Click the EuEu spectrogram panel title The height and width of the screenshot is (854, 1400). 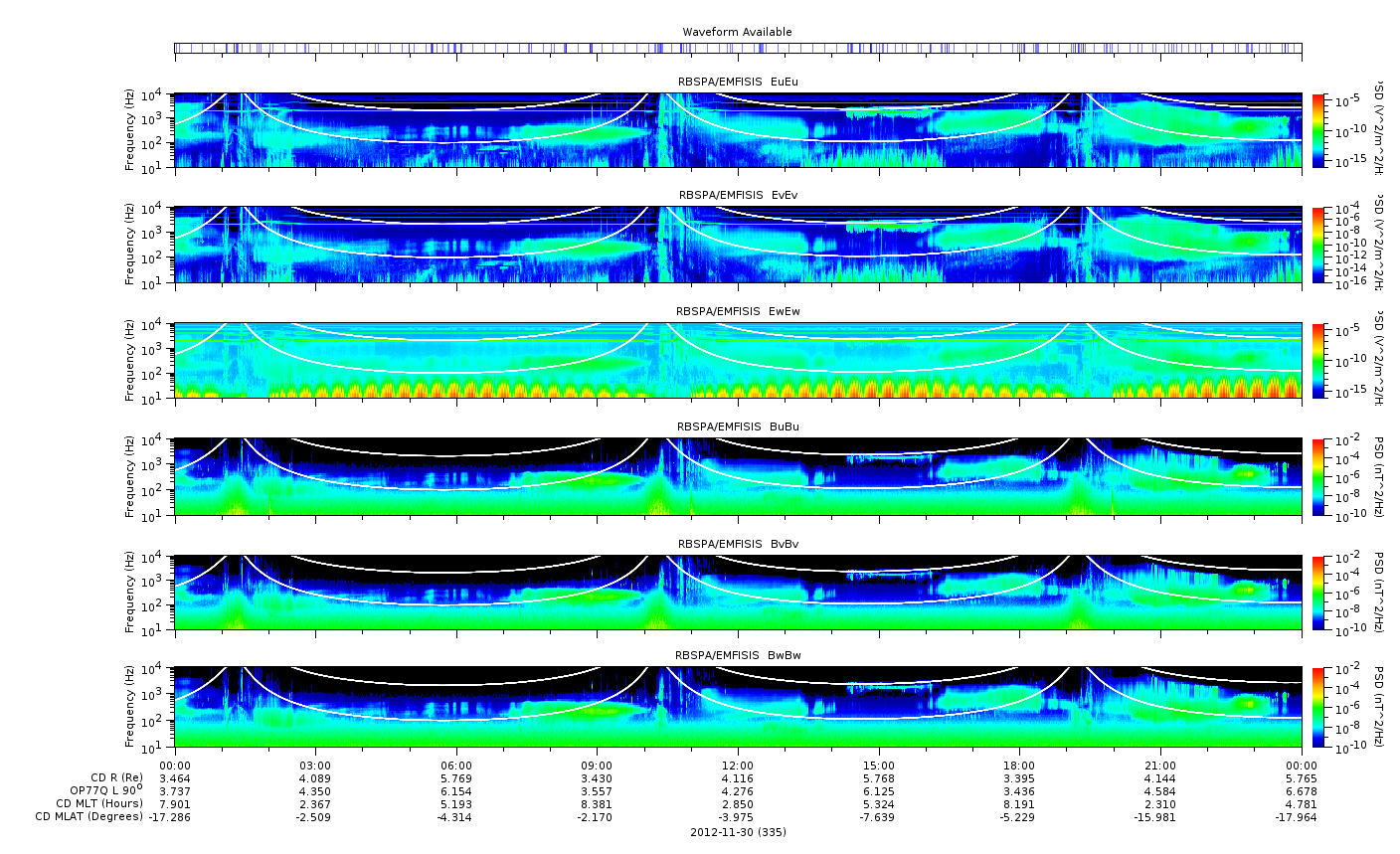tap(737, 82)
